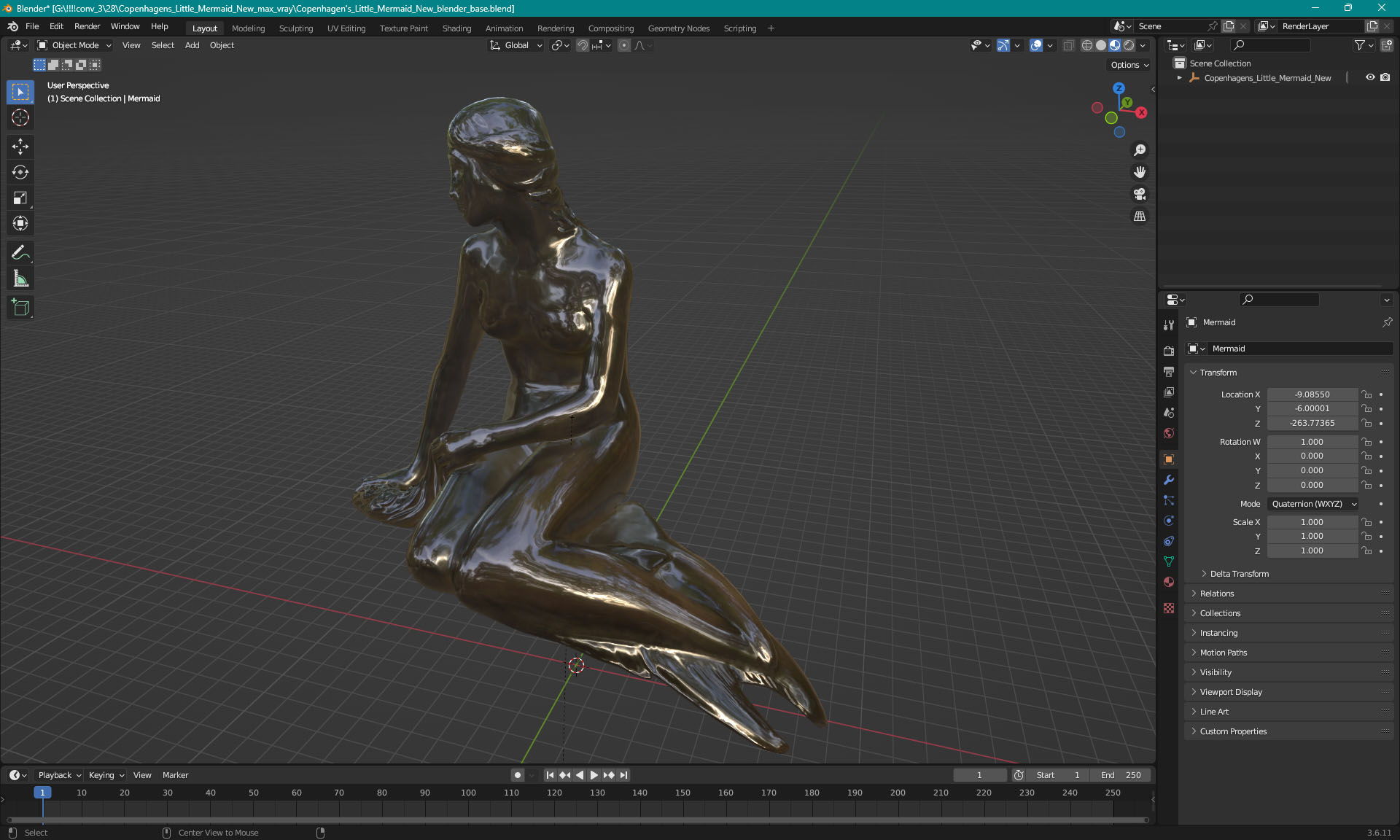Open Material properties tab

(x=1169, y=582)
